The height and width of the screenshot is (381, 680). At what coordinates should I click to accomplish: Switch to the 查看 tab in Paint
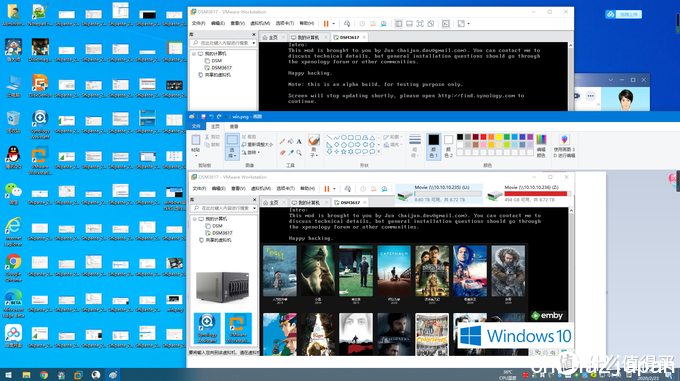coord(234,126)
